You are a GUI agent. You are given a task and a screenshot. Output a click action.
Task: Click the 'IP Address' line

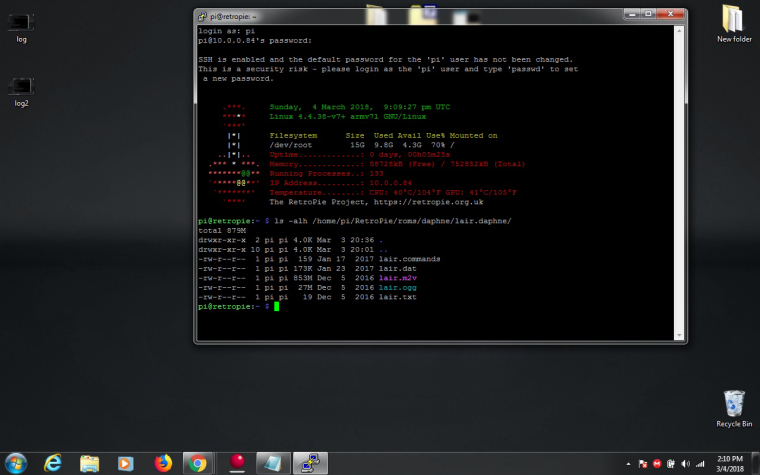[x=341, y=183]
